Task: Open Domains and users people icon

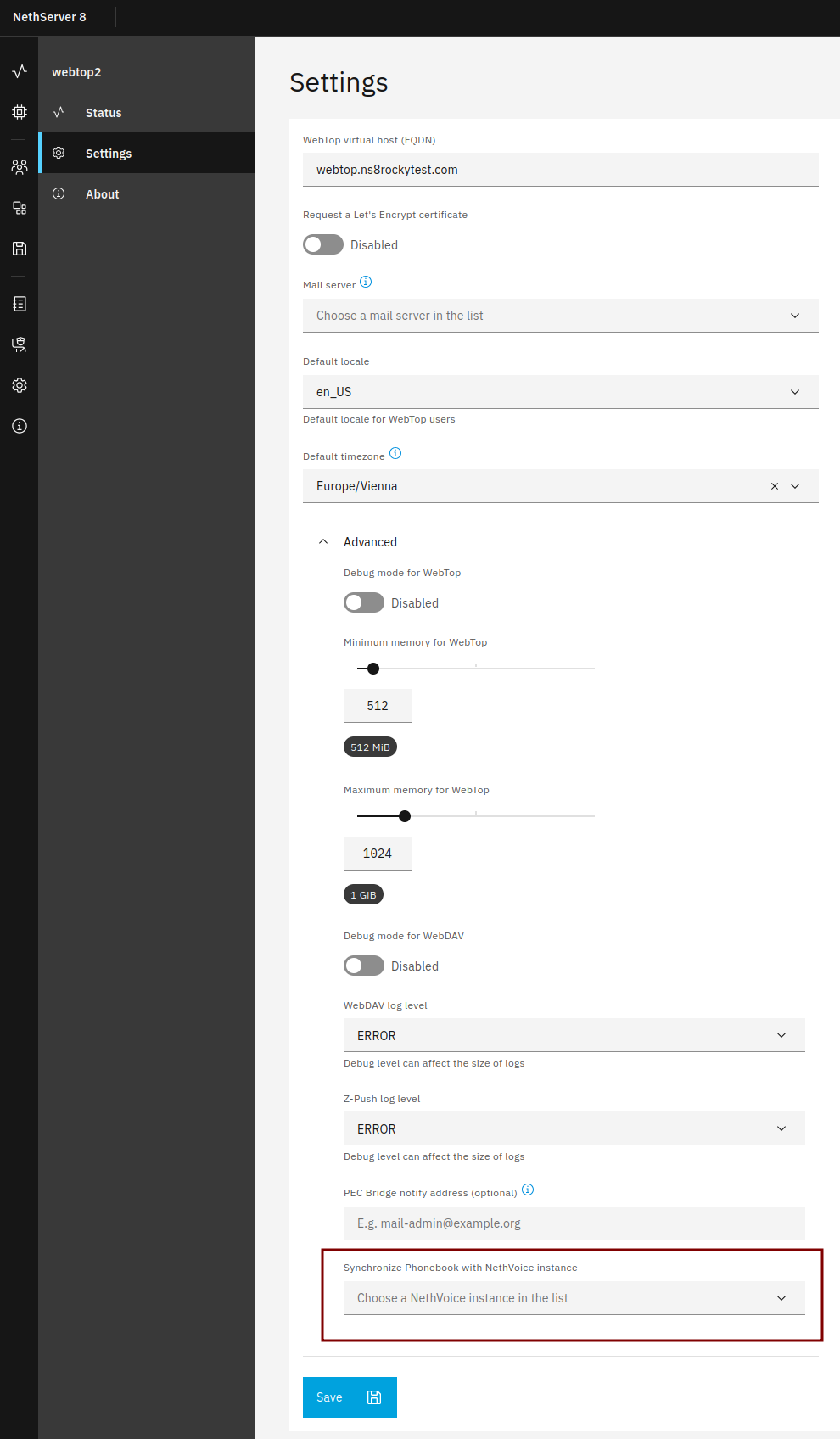Action: click(x=20, y=166)
